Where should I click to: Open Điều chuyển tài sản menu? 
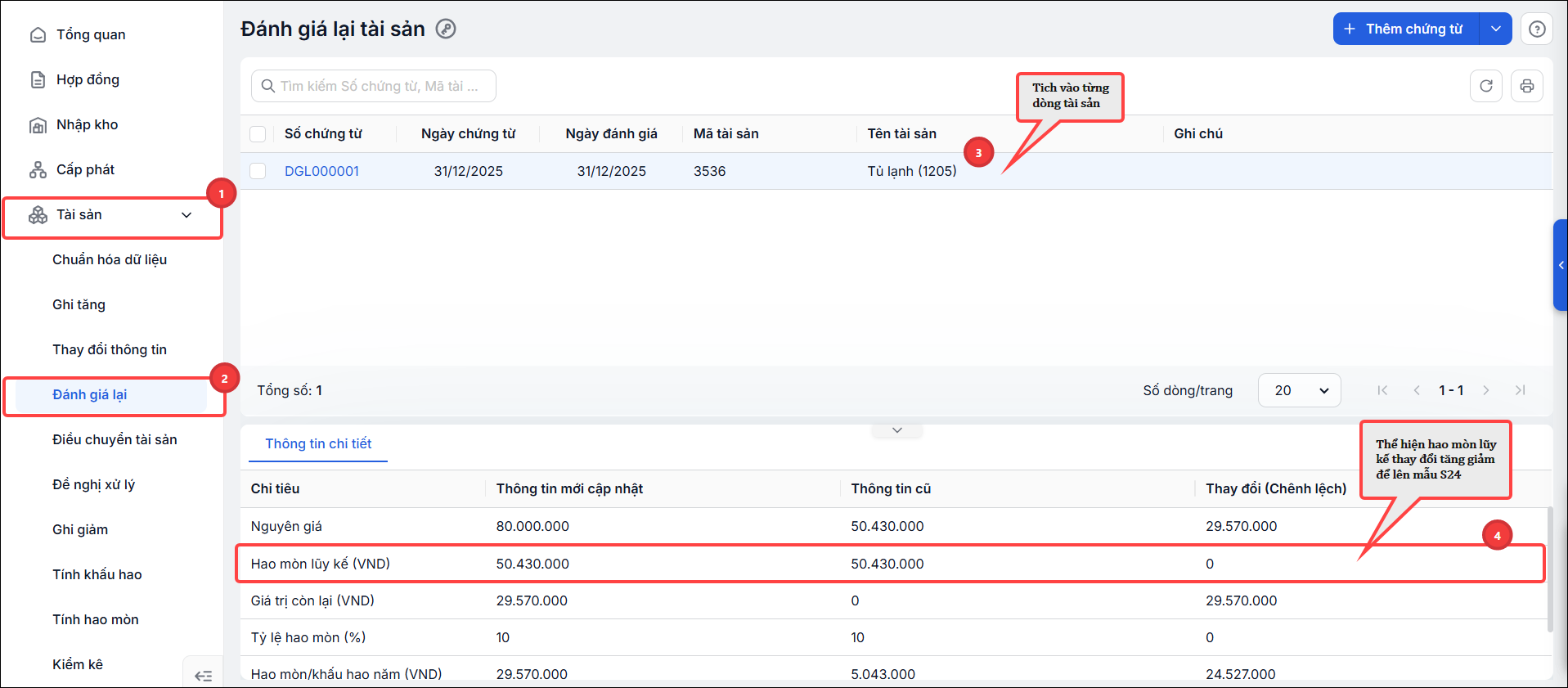pyautogui.click(x=115, y=439)
